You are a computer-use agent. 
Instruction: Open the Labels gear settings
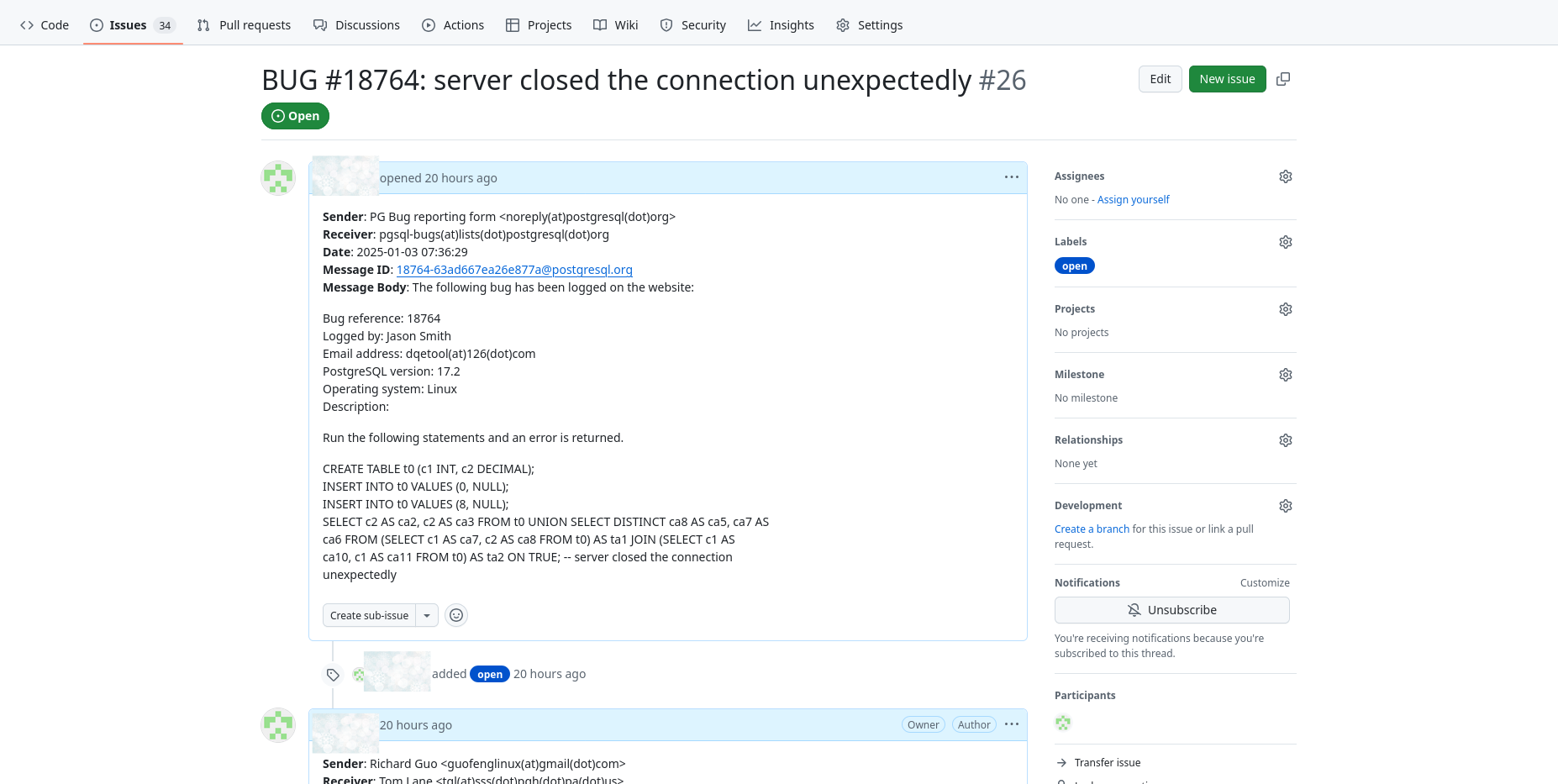click(1286, 242)
